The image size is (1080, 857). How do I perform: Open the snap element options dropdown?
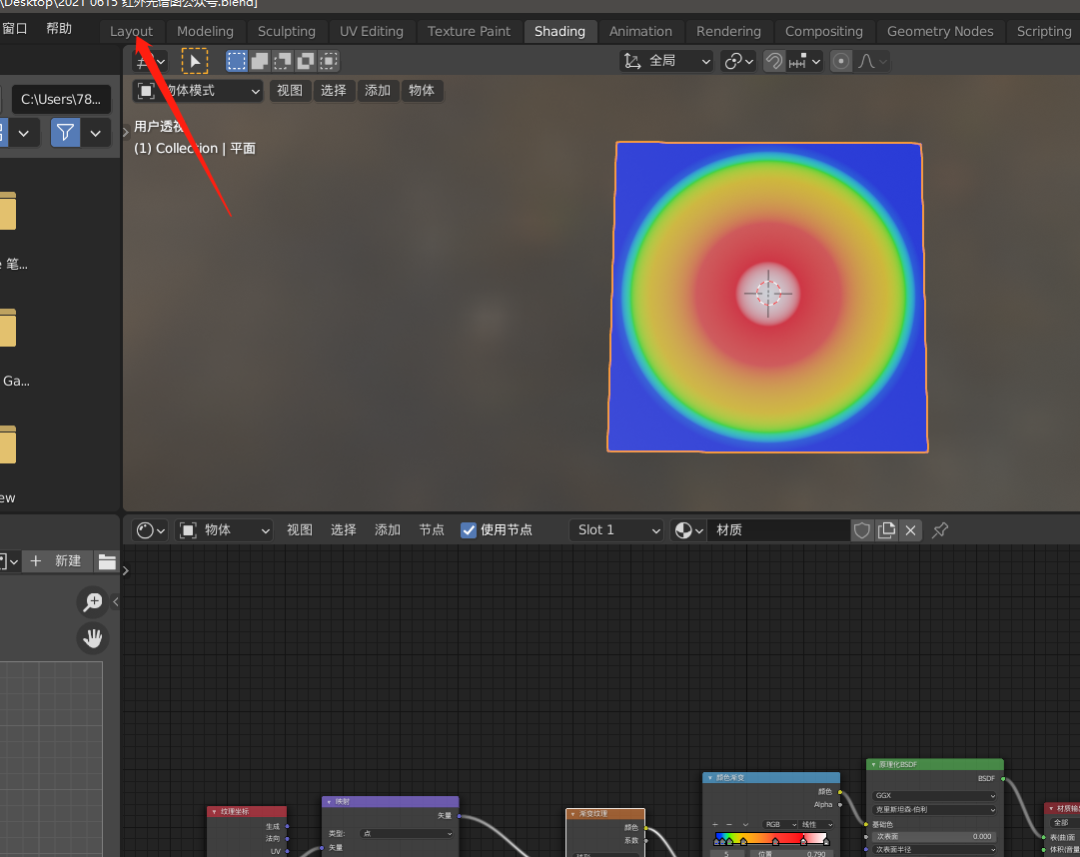pos(804,61)
